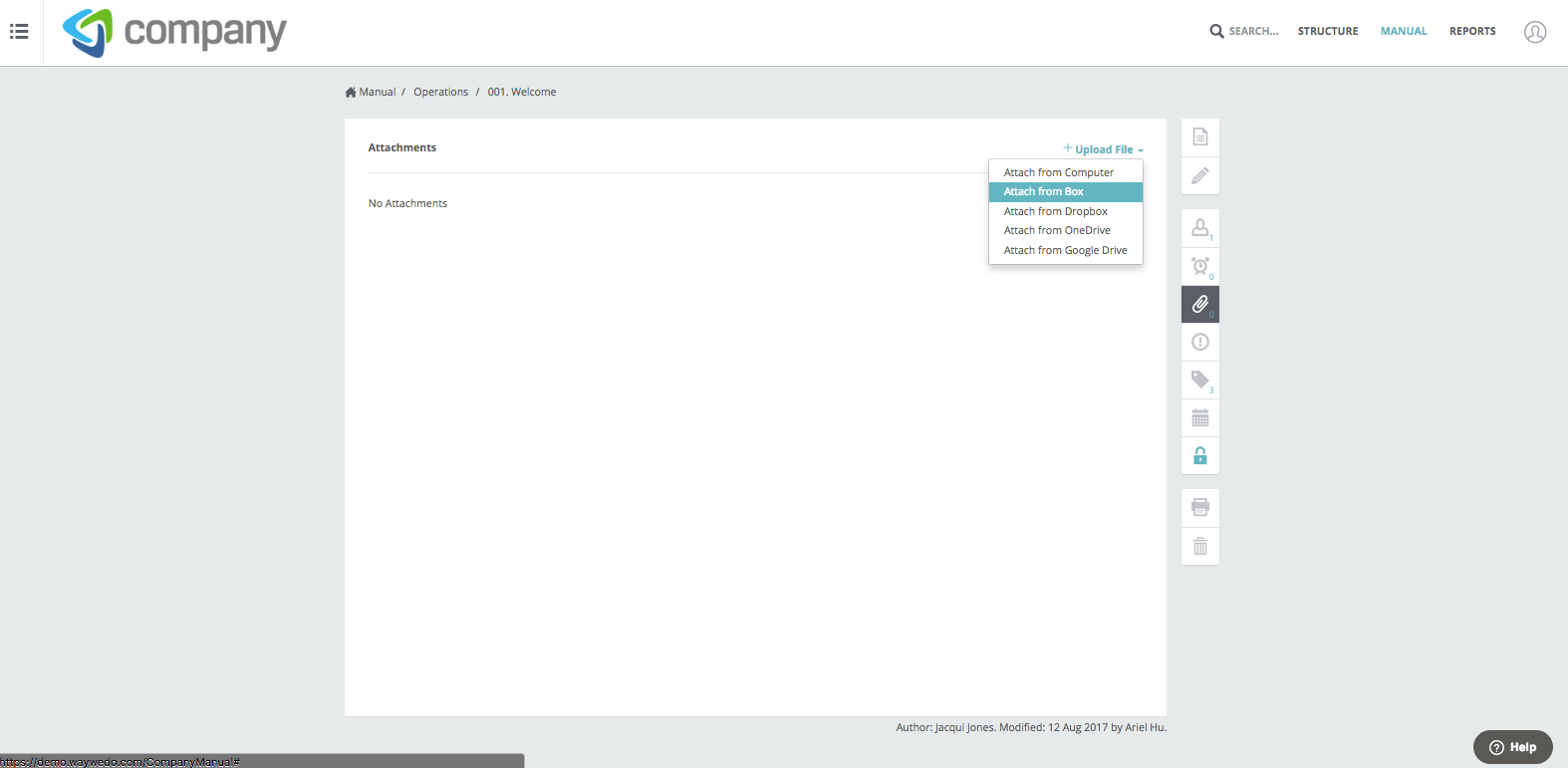Screen dimensions: 1568x768
Task: Toggle the padlock lock icon
Action: point(1200,456)
